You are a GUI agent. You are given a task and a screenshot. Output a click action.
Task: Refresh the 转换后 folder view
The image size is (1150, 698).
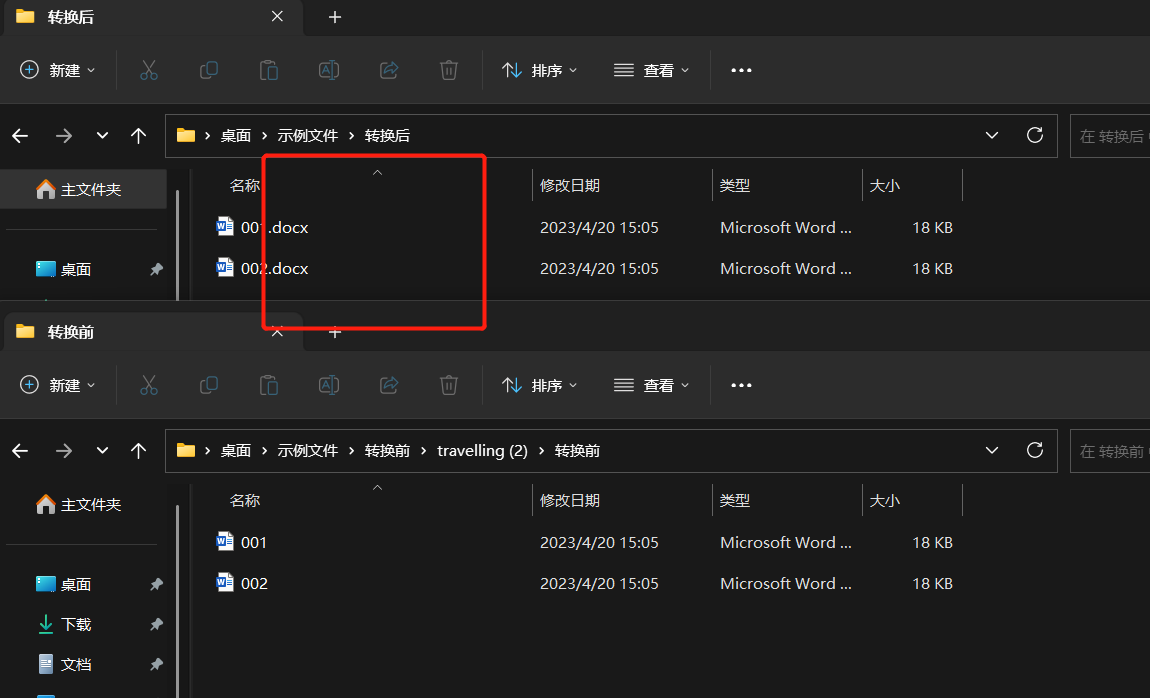[x=1035, y=135]
